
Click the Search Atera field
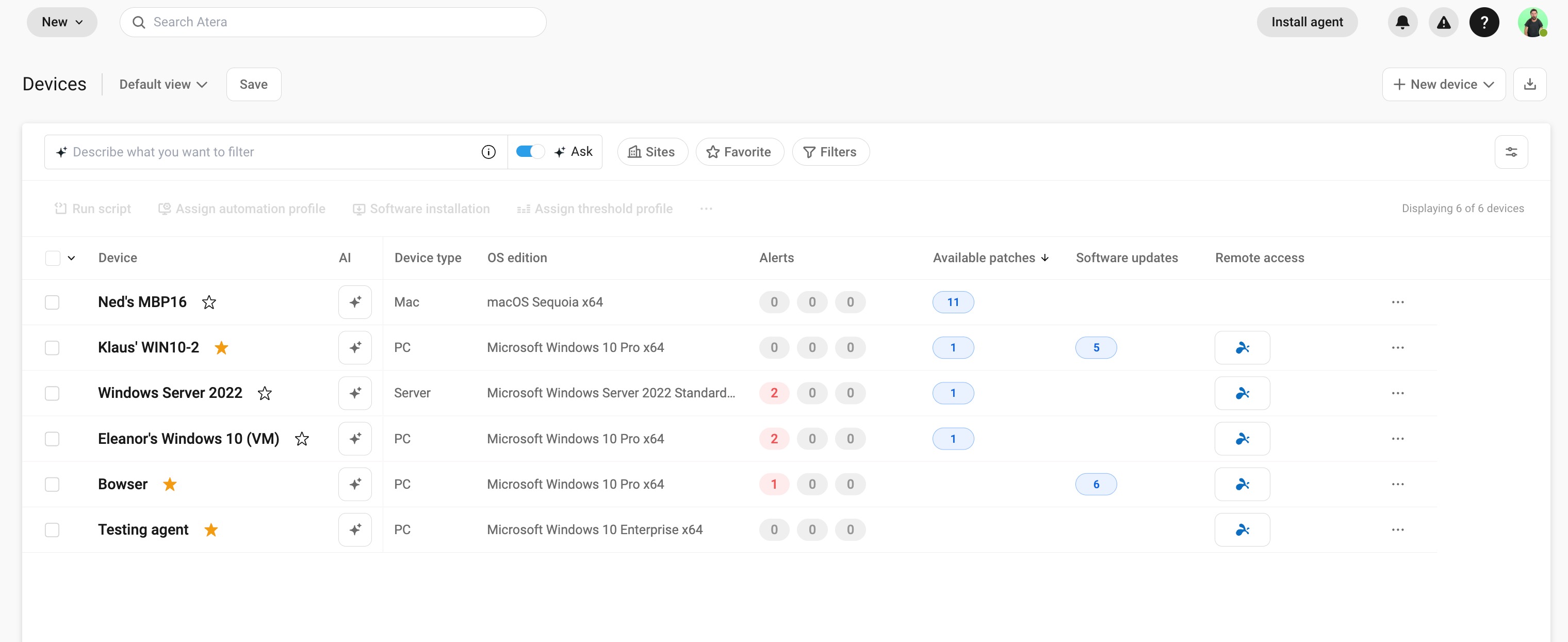click(332, 23)
